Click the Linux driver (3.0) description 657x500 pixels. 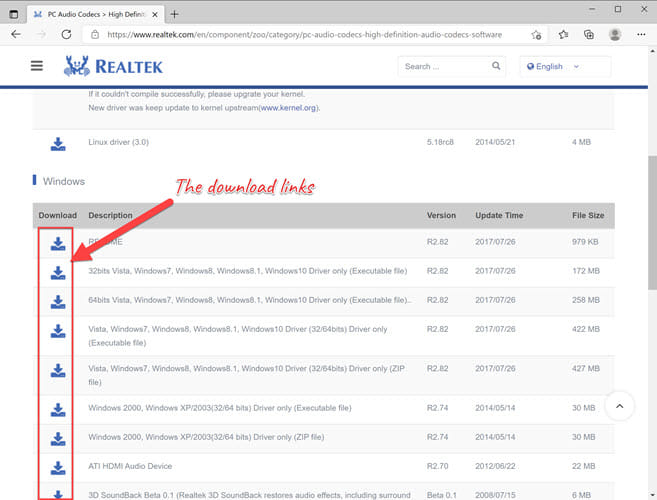119,142
